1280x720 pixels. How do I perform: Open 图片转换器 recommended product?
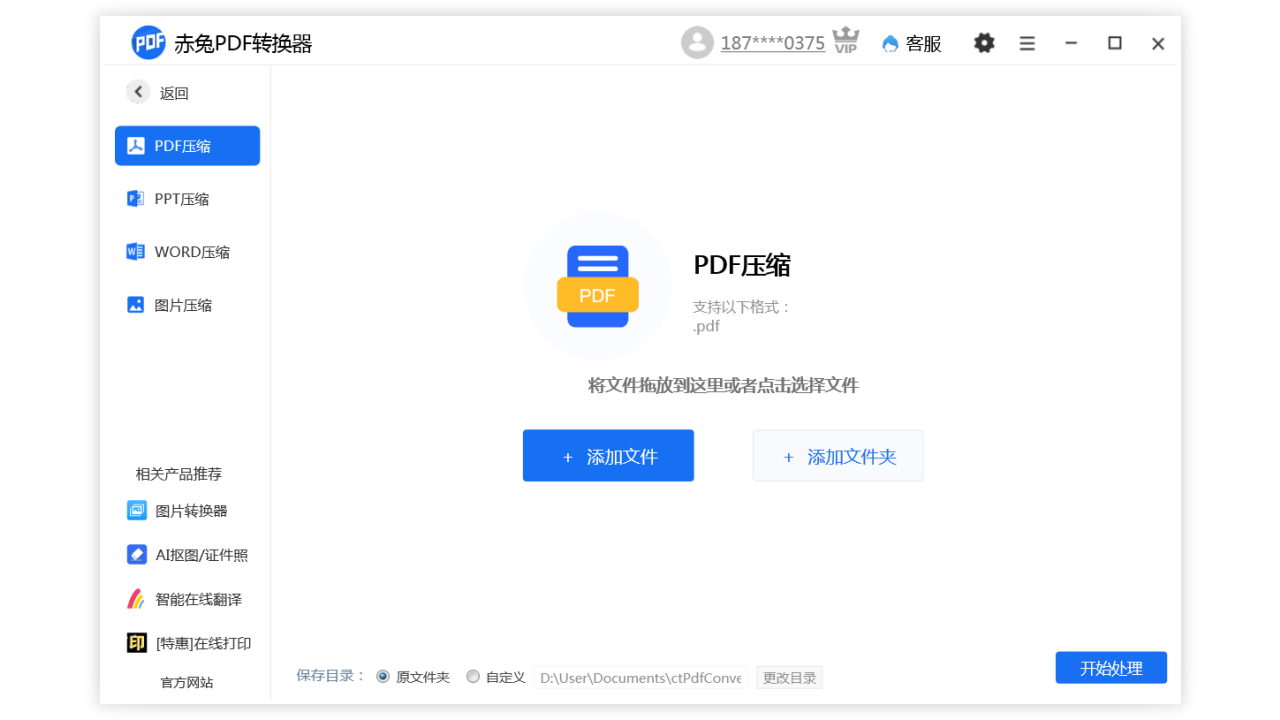pyautogui.click(x=178, y=511)
